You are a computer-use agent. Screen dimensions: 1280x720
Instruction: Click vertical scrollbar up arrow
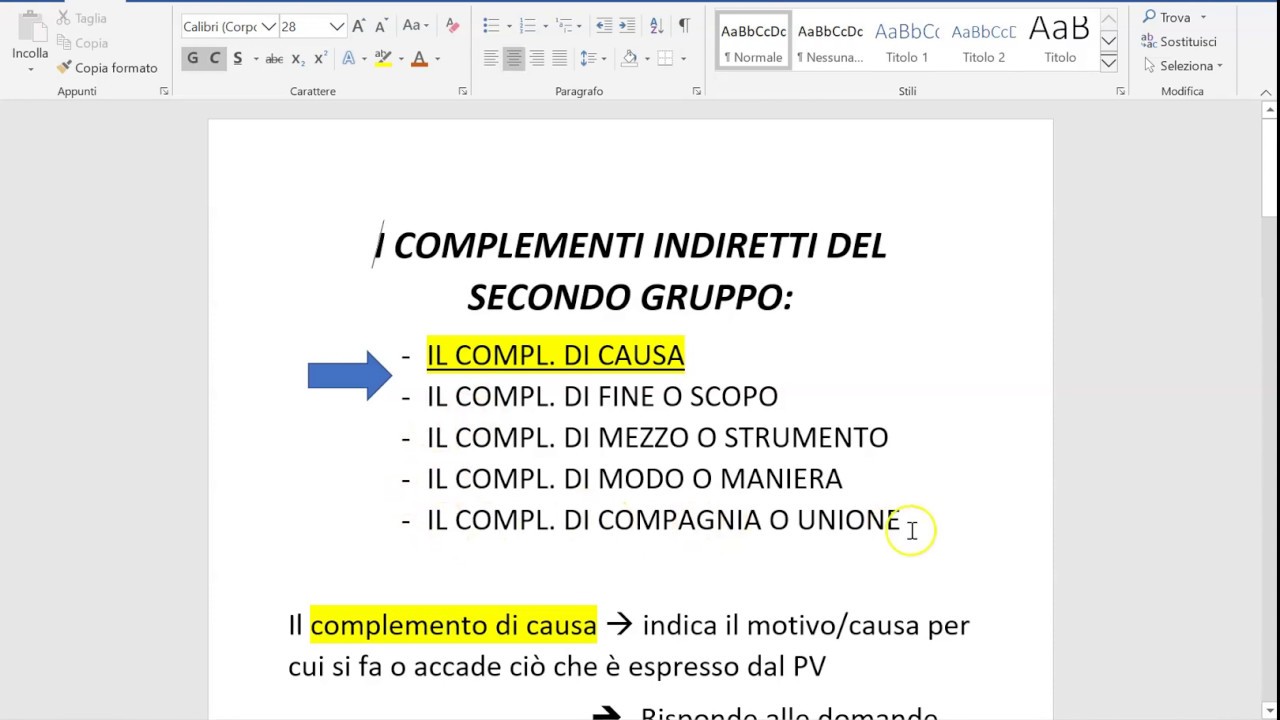pyautogui.click(x=1270, y=109)
